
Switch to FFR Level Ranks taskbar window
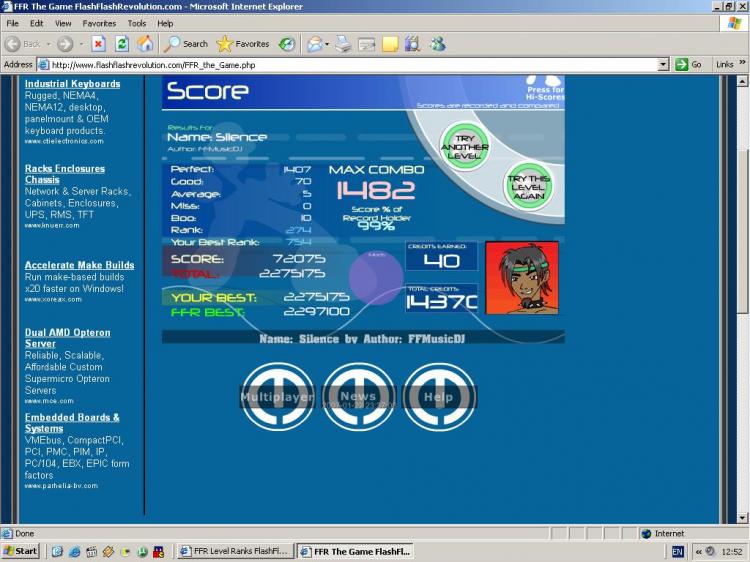point(233,551)
